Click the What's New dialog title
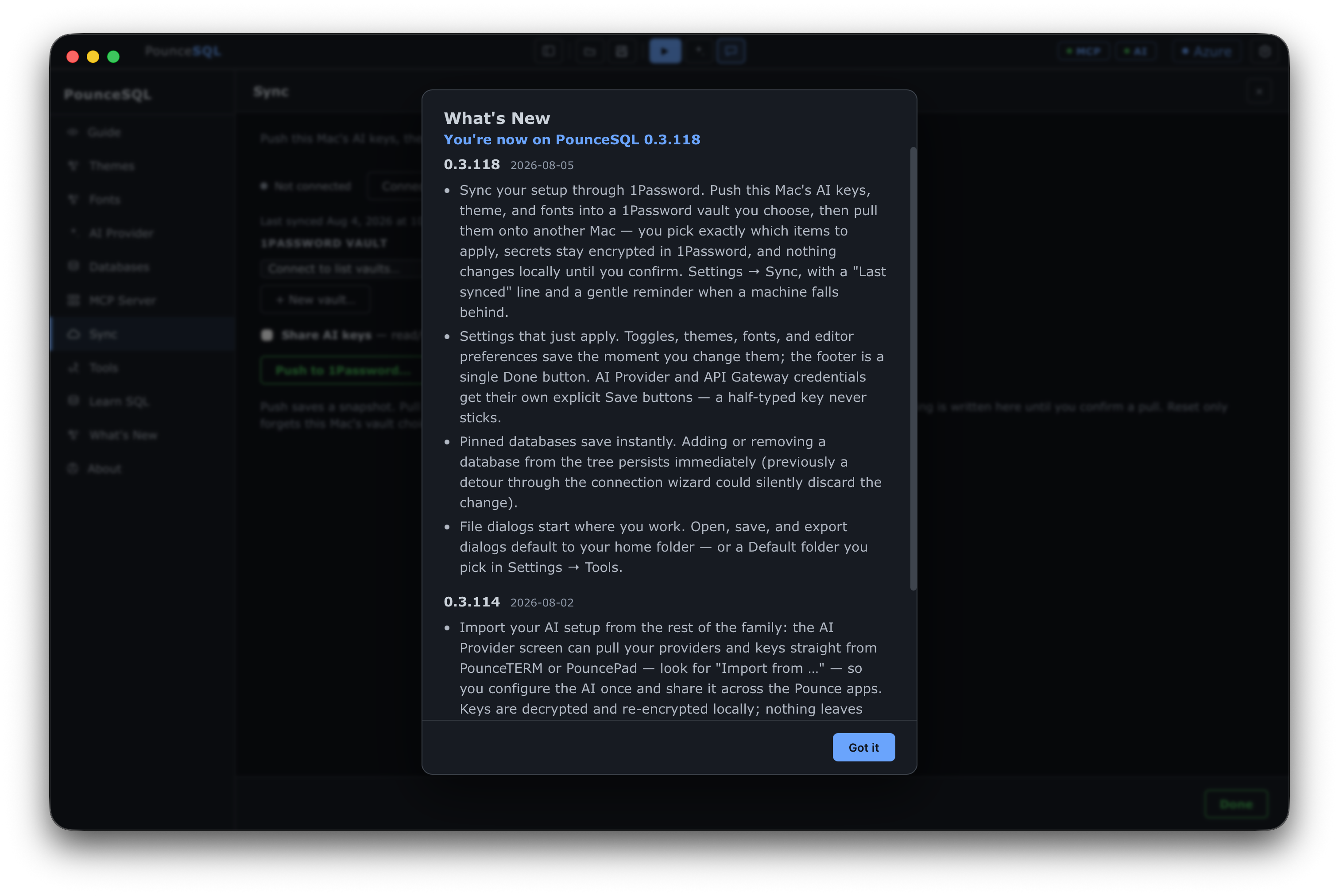Screen dimensions: 1339x896 click(497, 118)
